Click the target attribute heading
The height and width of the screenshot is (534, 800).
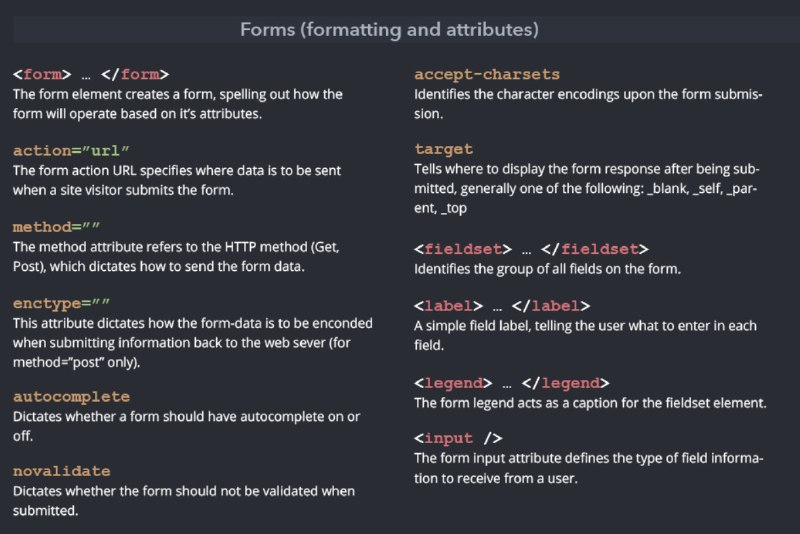click(443, 149)
